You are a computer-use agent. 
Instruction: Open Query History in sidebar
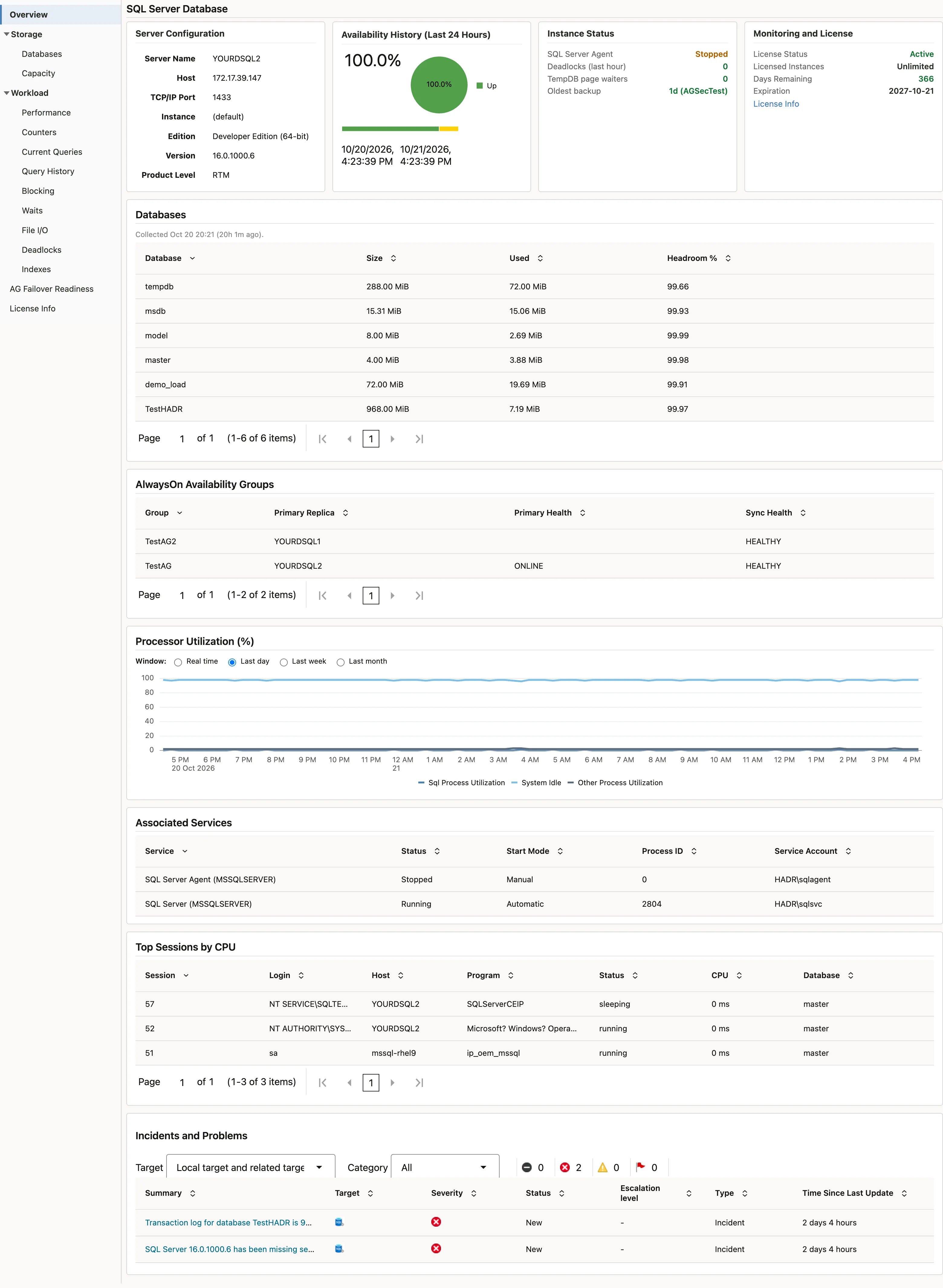(48, 171)
